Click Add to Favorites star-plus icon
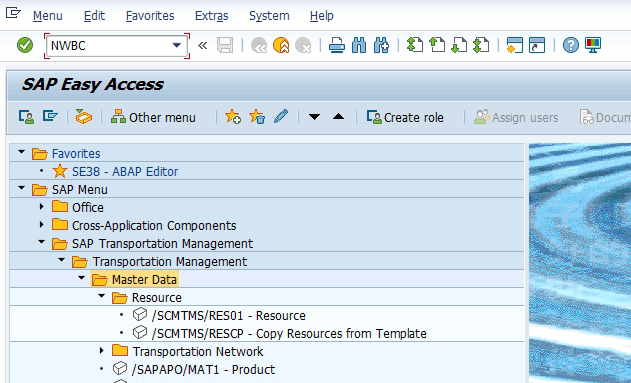This screenshot has height=383, width=631. [x=233, y=117]
